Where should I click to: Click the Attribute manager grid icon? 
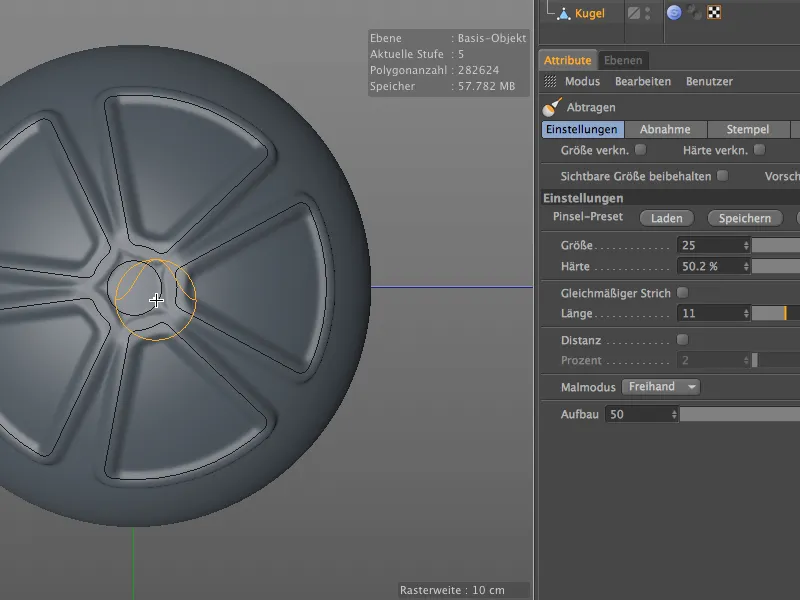coord(550,81)
